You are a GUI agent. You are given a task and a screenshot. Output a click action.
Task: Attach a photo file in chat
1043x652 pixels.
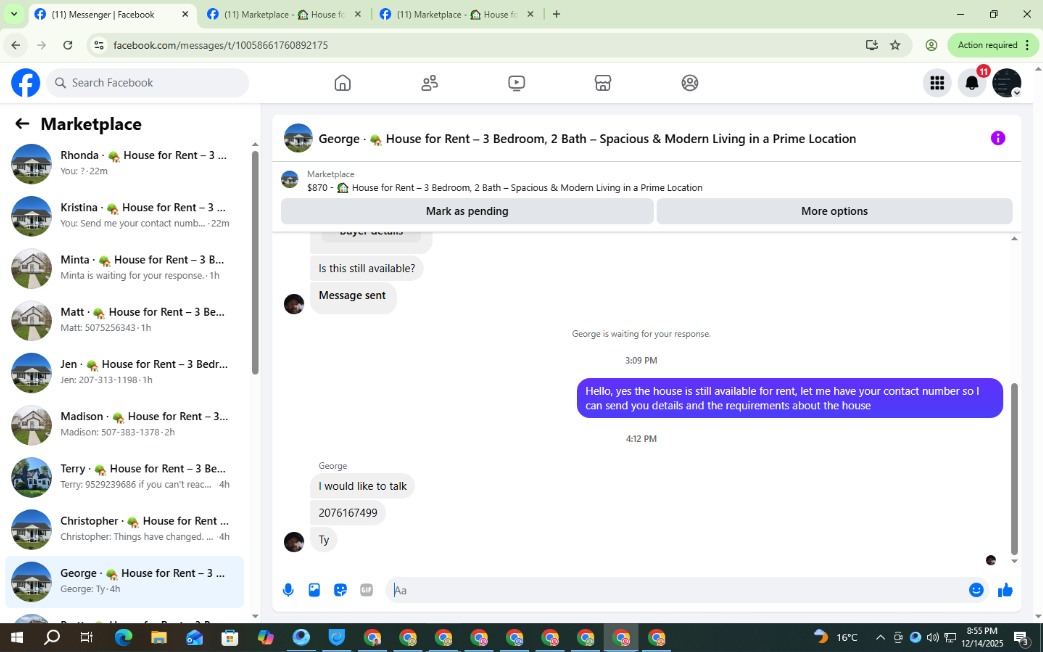point(314,590)
